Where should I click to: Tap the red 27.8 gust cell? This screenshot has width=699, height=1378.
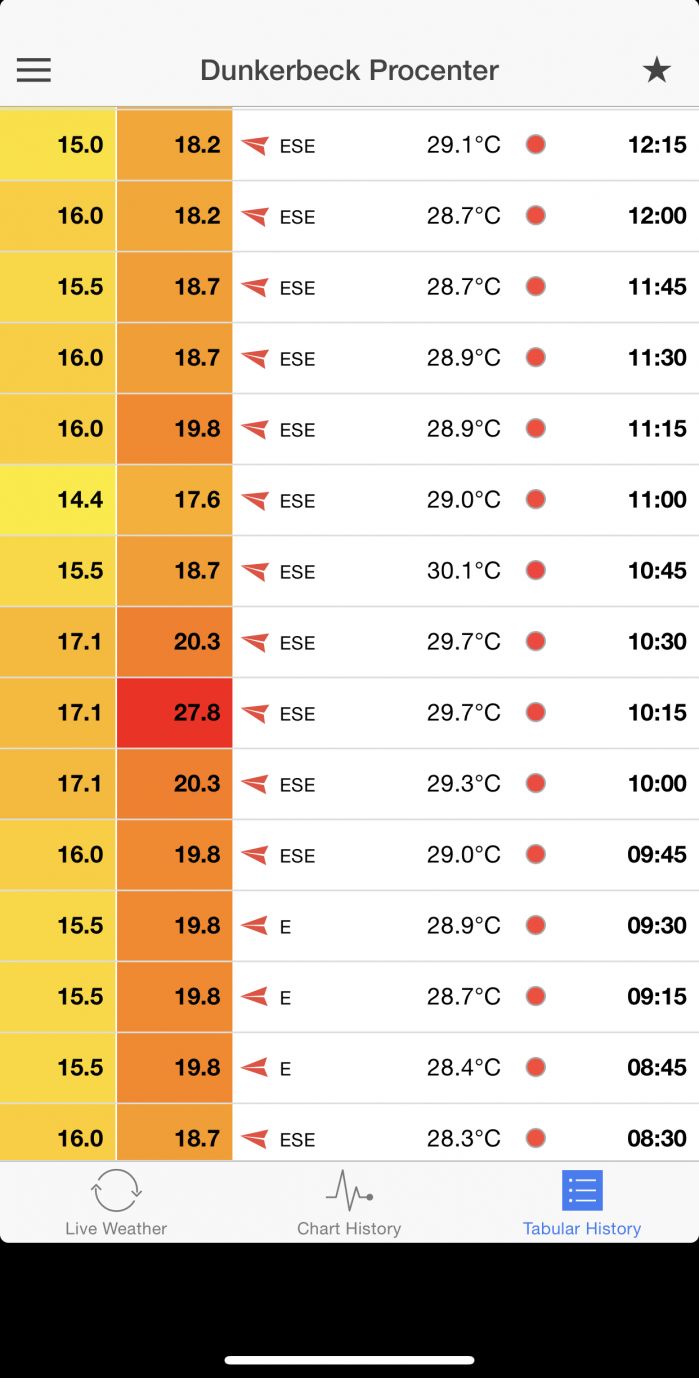coord(175,713)
